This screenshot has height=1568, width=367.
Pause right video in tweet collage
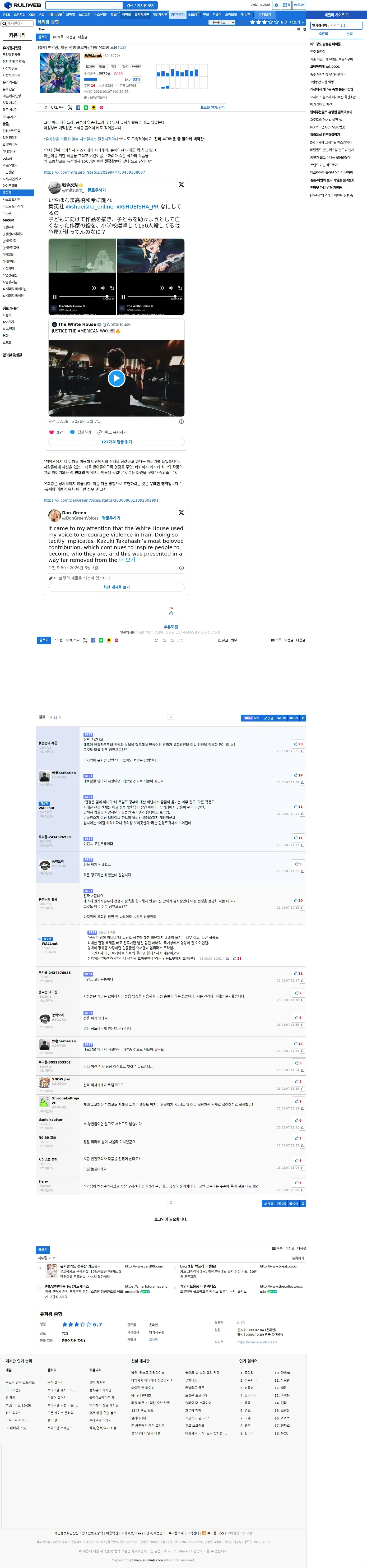click(x=122, y=297)
